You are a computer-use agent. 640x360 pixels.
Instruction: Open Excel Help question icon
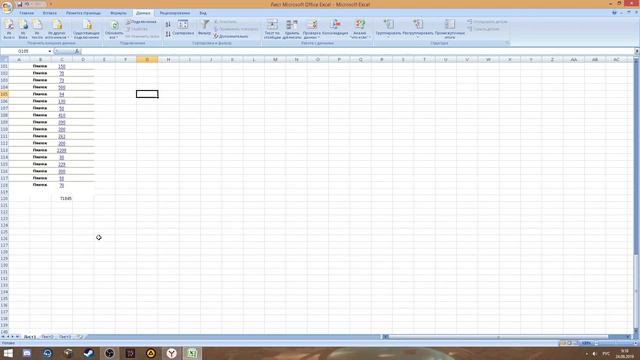[x=614, y=13]
